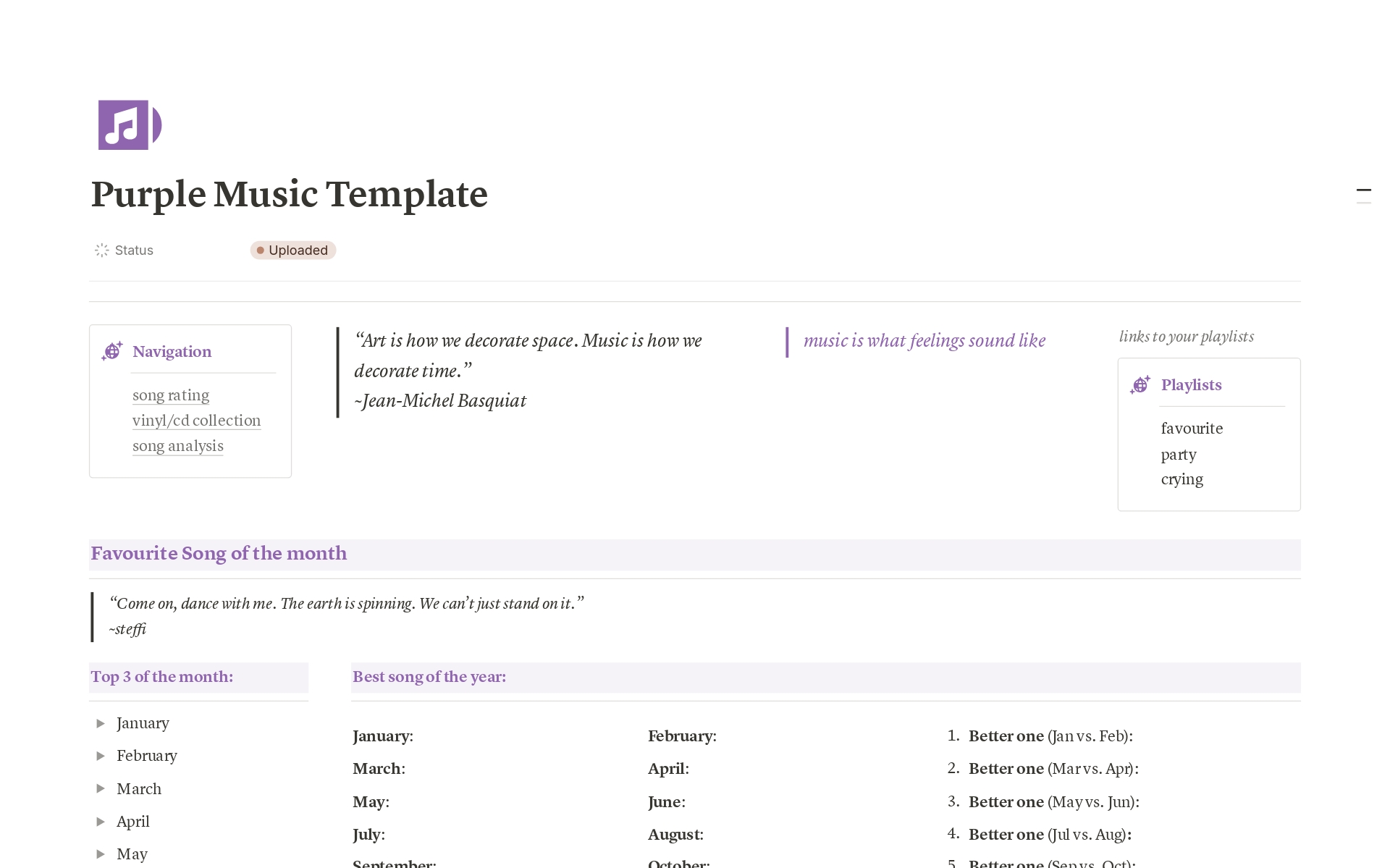
Task: Open the May disclosure triangle
Action: coord(101,854)
